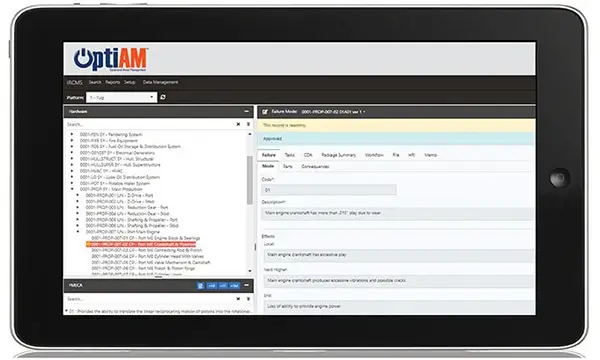The height and width of the screenshot is (360, 600).
Task: Collapse the Port Main Engine tree node
Action: tap(78, 232)
